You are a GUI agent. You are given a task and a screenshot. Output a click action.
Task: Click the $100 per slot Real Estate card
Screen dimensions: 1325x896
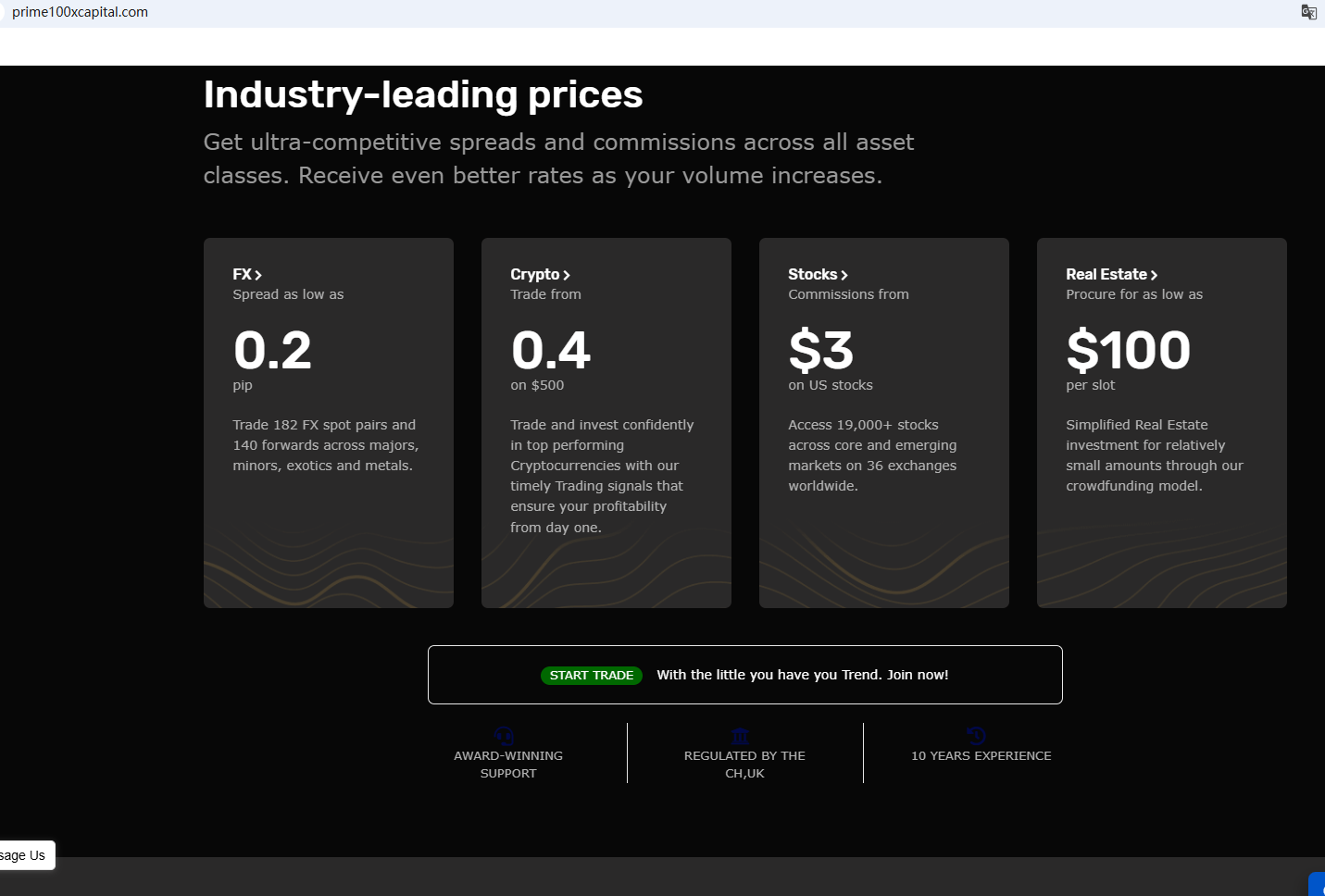[1161, 422]
